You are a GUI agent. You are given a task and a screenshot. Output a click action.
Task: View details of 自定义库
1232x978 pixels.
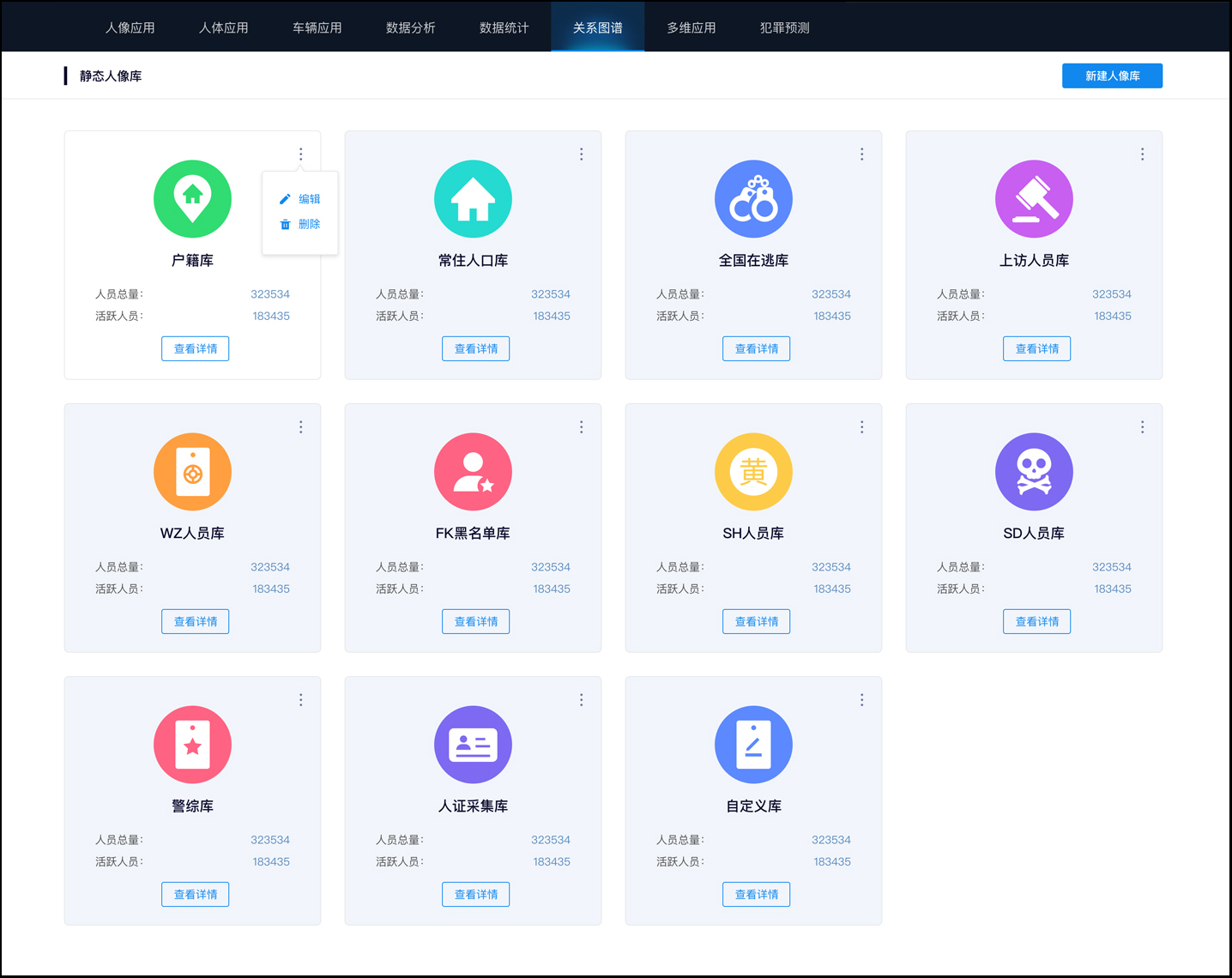click(757, 894)
